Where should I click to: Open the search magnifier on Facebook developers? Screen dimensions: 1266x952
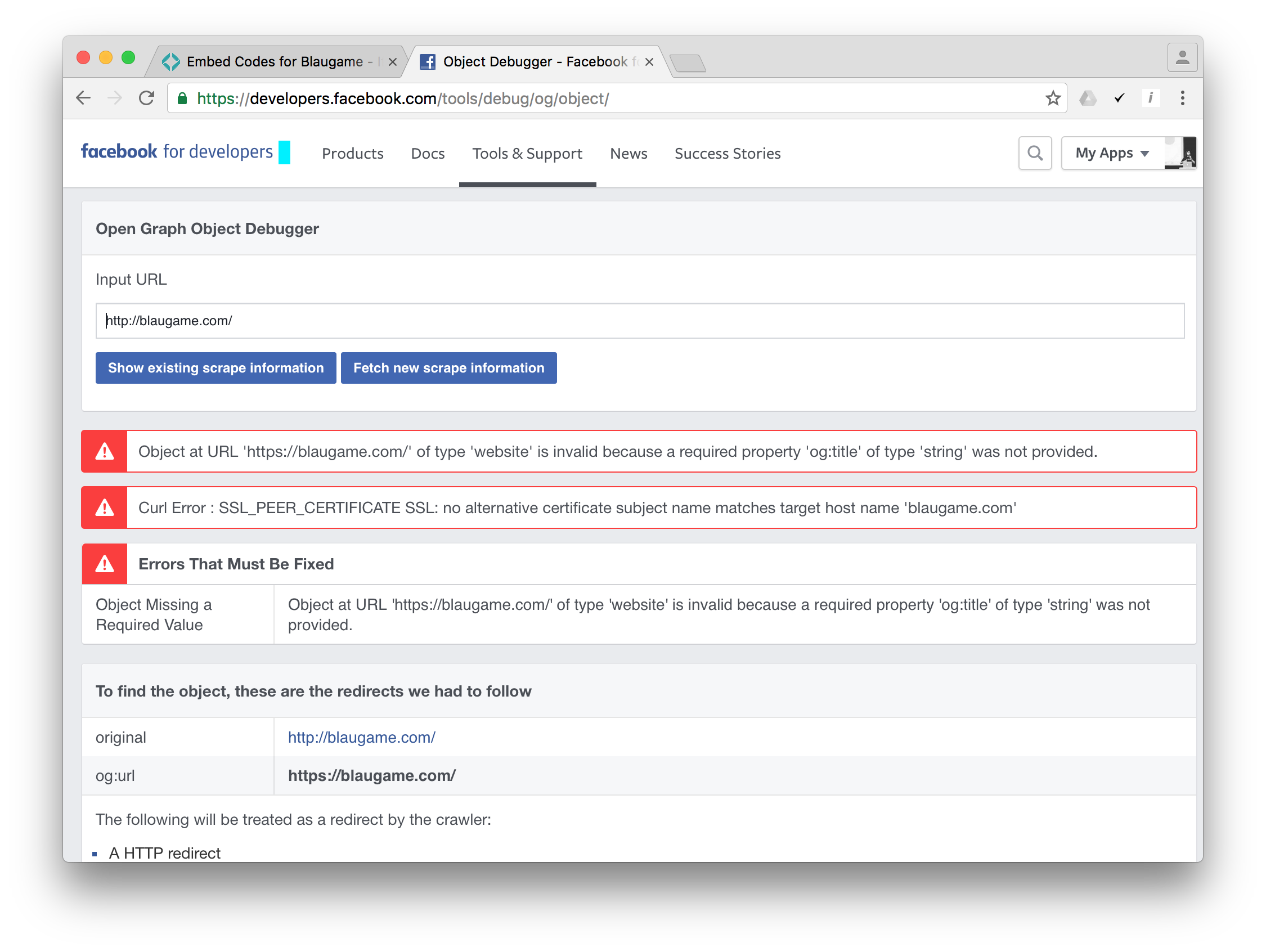click(1034, 153)
